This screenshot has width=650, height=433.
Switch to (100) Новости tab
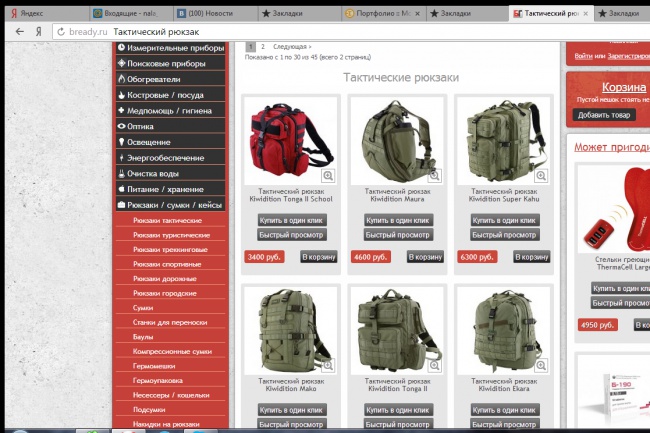coord(215,14)
